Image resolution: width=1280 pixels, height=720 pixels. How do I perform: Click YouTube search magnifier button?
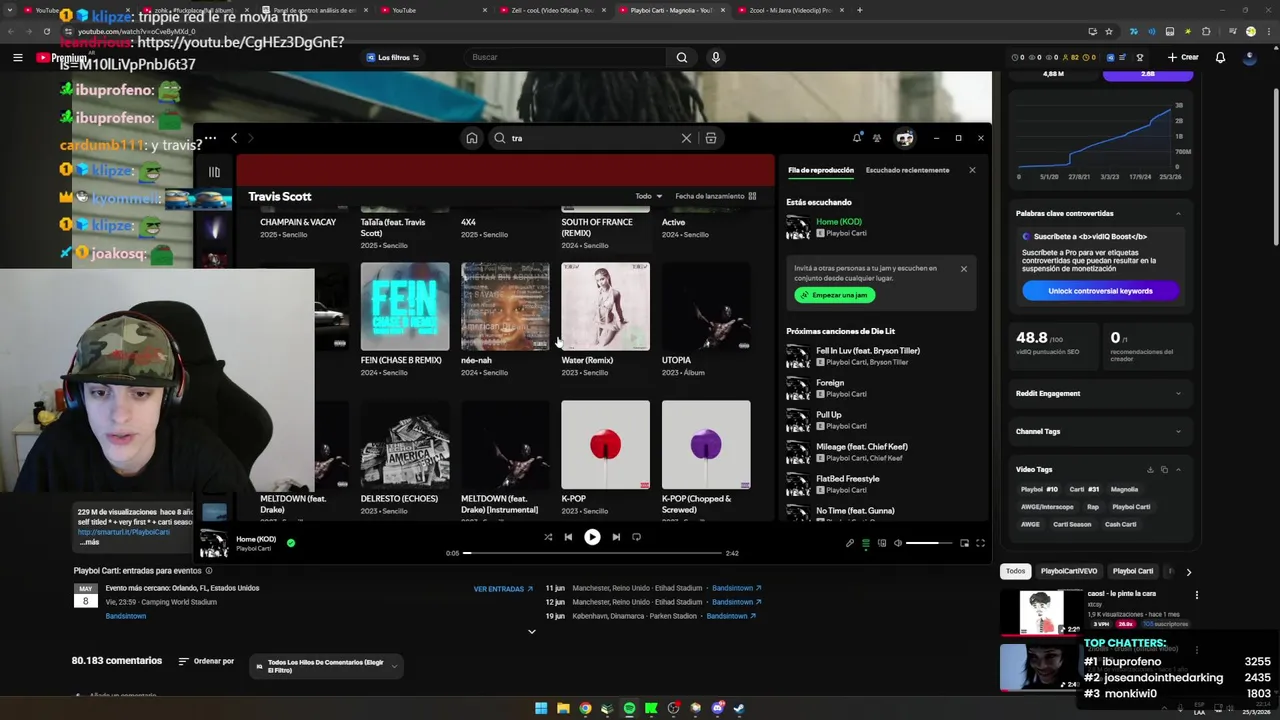coord(681,57)
